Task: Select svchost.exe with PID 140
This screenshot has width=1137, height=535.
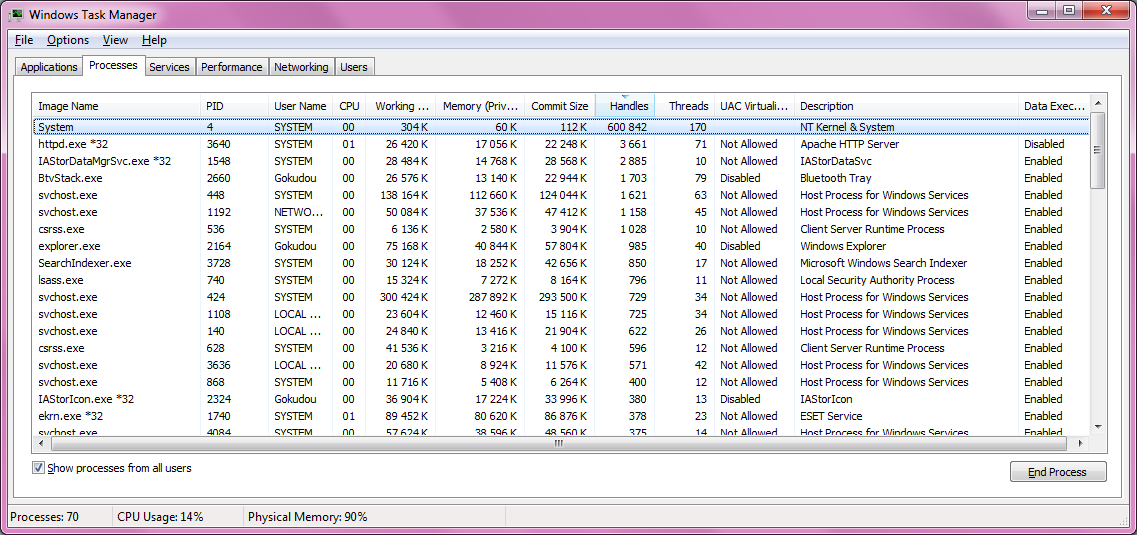Action: [561, 331]
